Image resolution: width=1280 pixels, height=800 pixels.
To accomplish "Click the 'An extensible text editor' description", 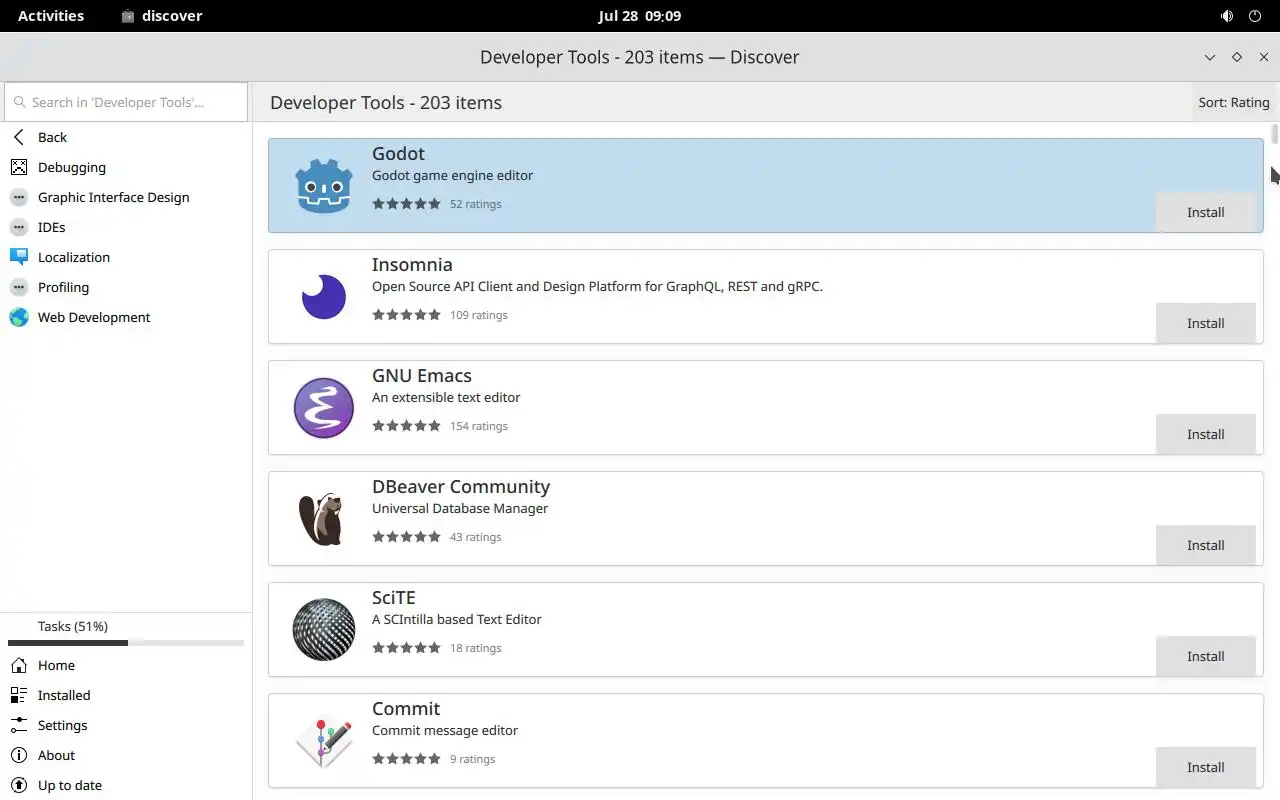I will 446,397.
